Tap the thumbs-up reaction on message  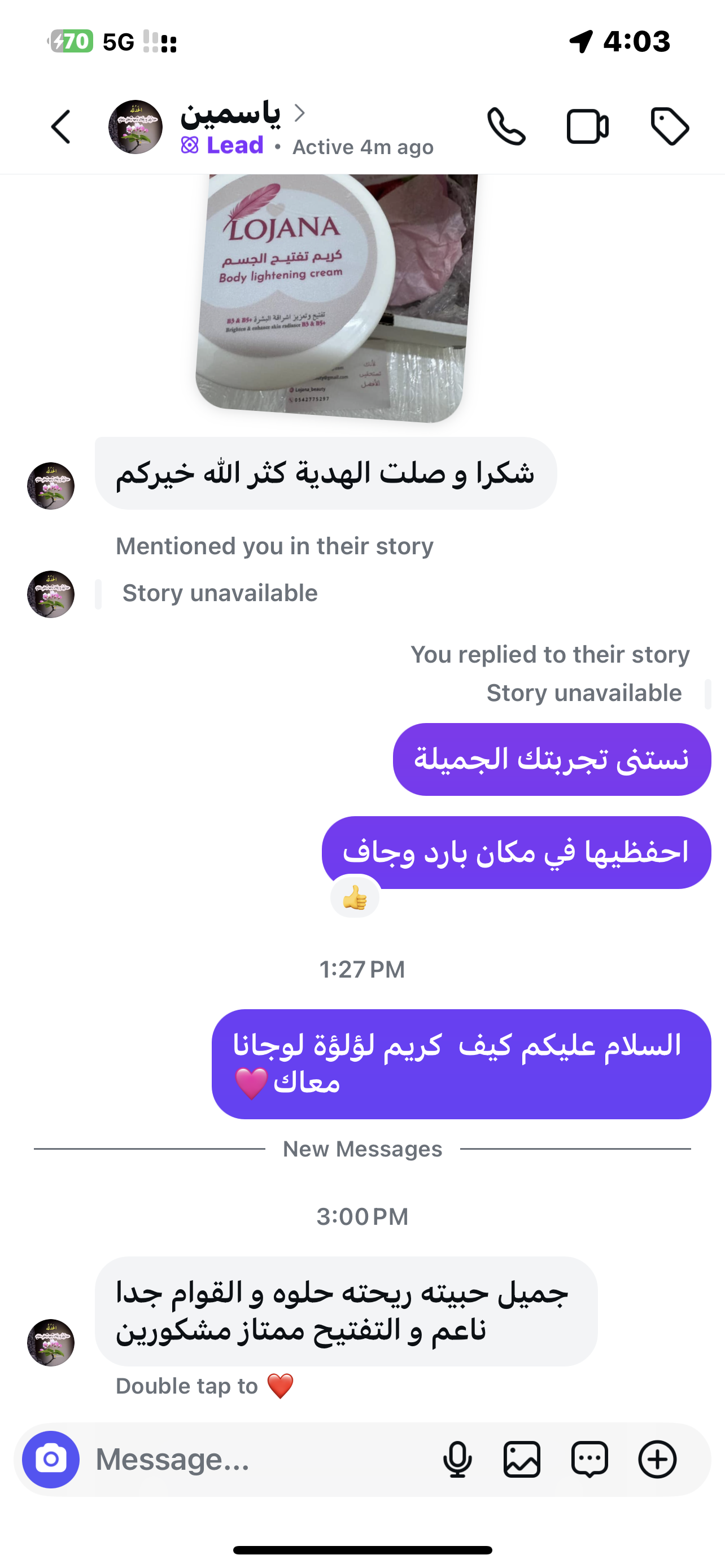point(355,897)
